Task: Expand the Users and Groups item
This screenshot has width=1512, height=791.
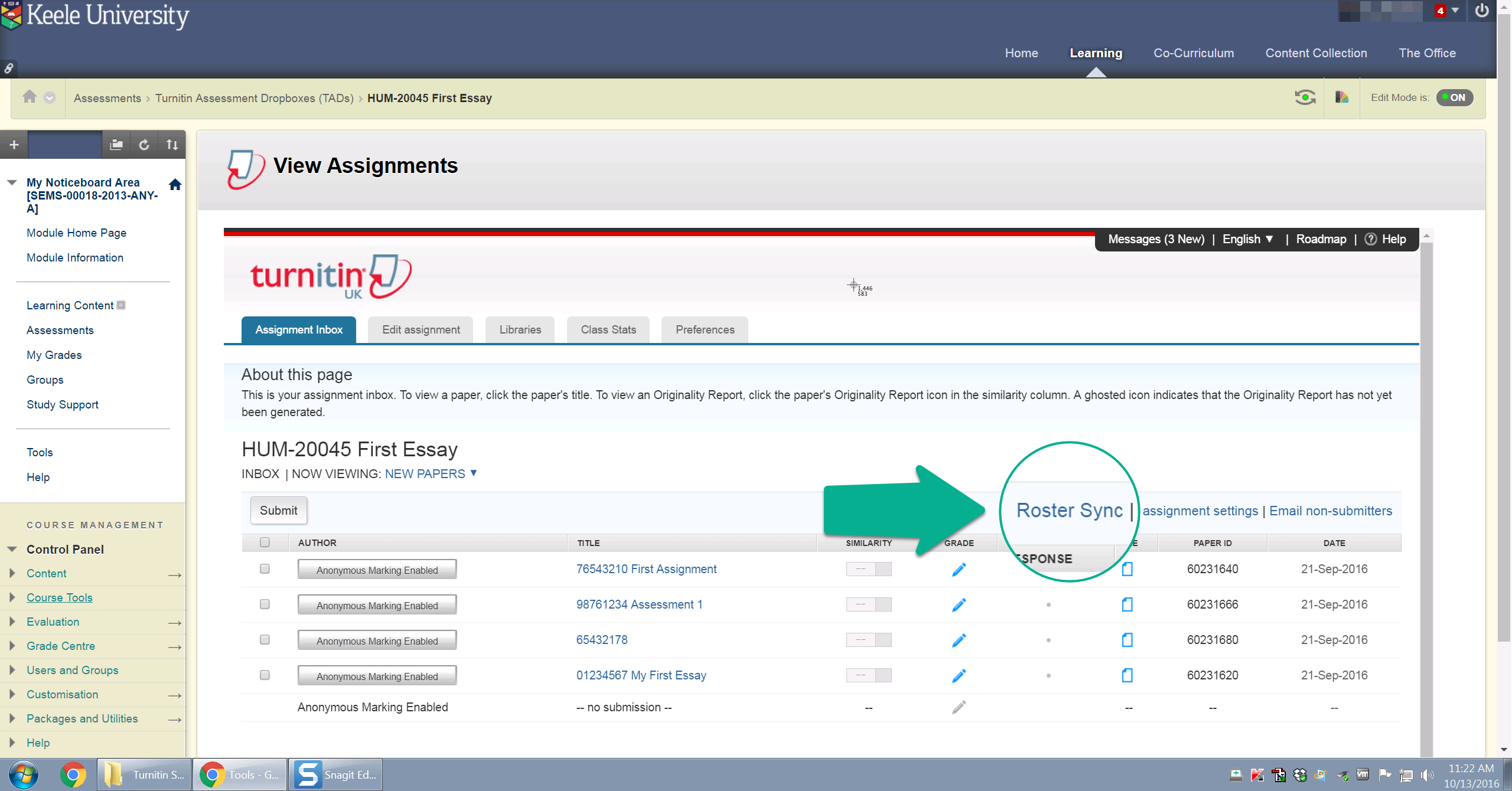Action: pos(12,670)
